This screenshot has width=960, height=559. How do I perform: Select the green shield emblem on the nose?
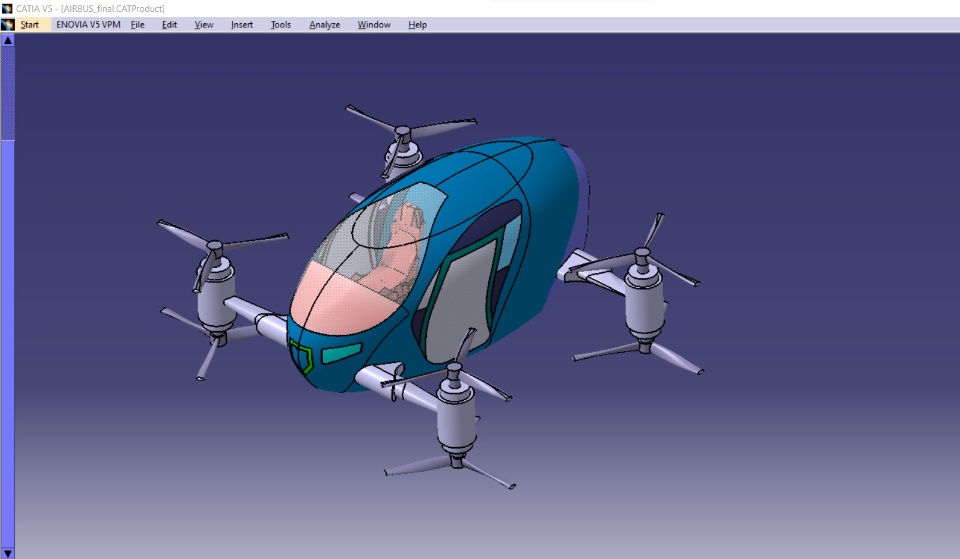coord(301,356)
